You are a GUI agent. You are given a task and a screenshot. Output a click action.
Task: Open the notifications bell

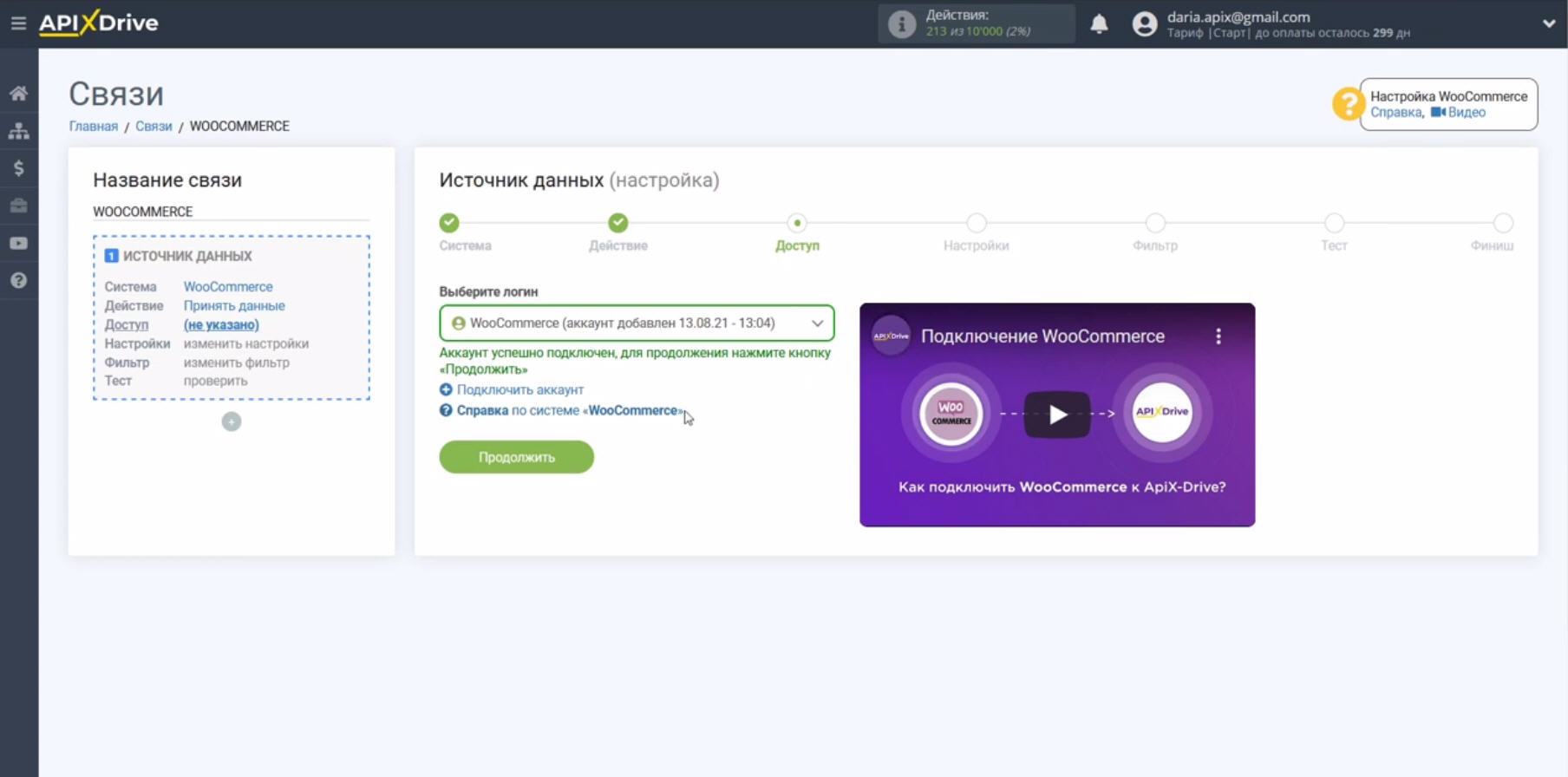pos(1099,23)
